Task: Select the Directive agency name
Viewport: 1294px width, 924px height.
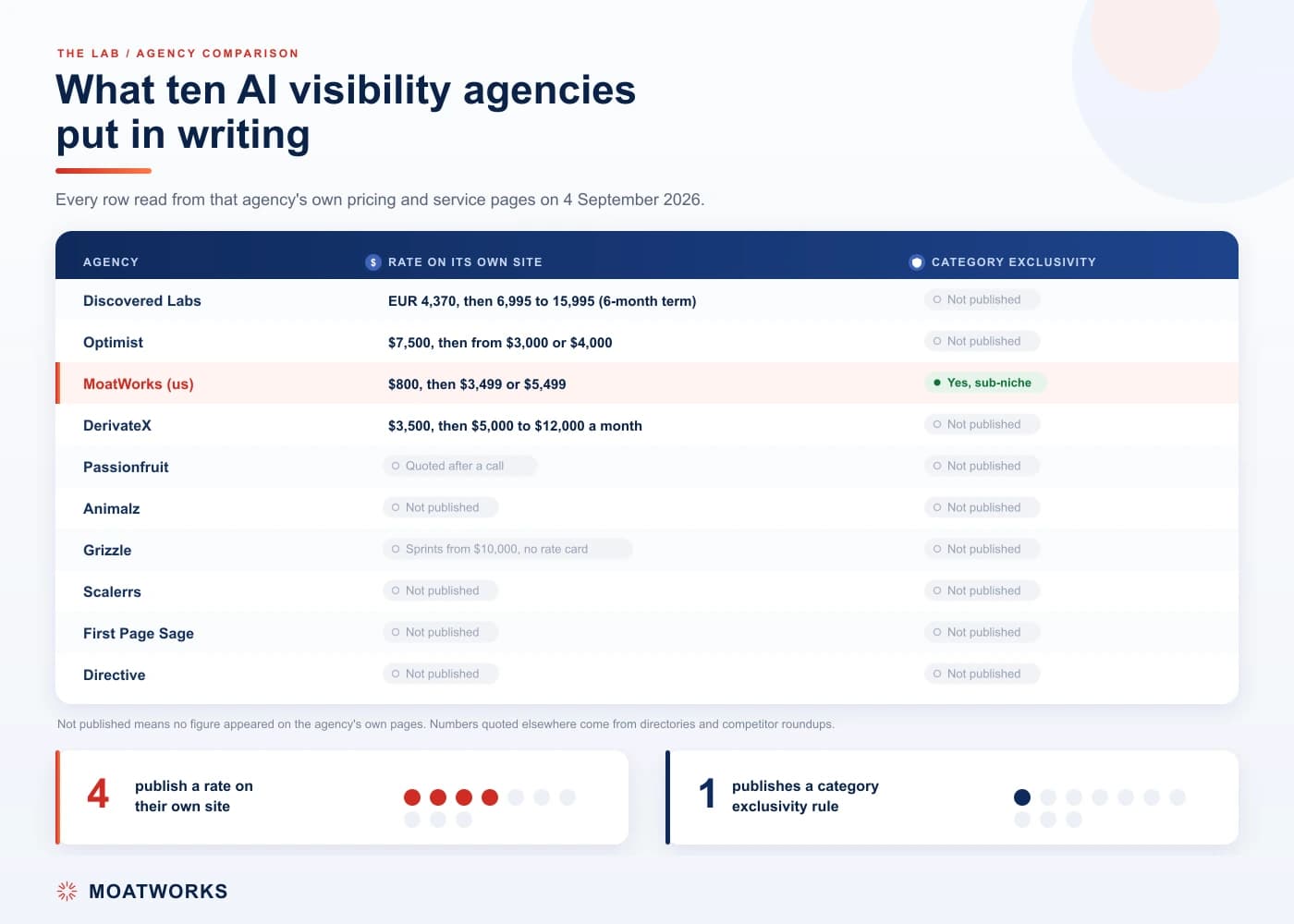Action: 115,675
